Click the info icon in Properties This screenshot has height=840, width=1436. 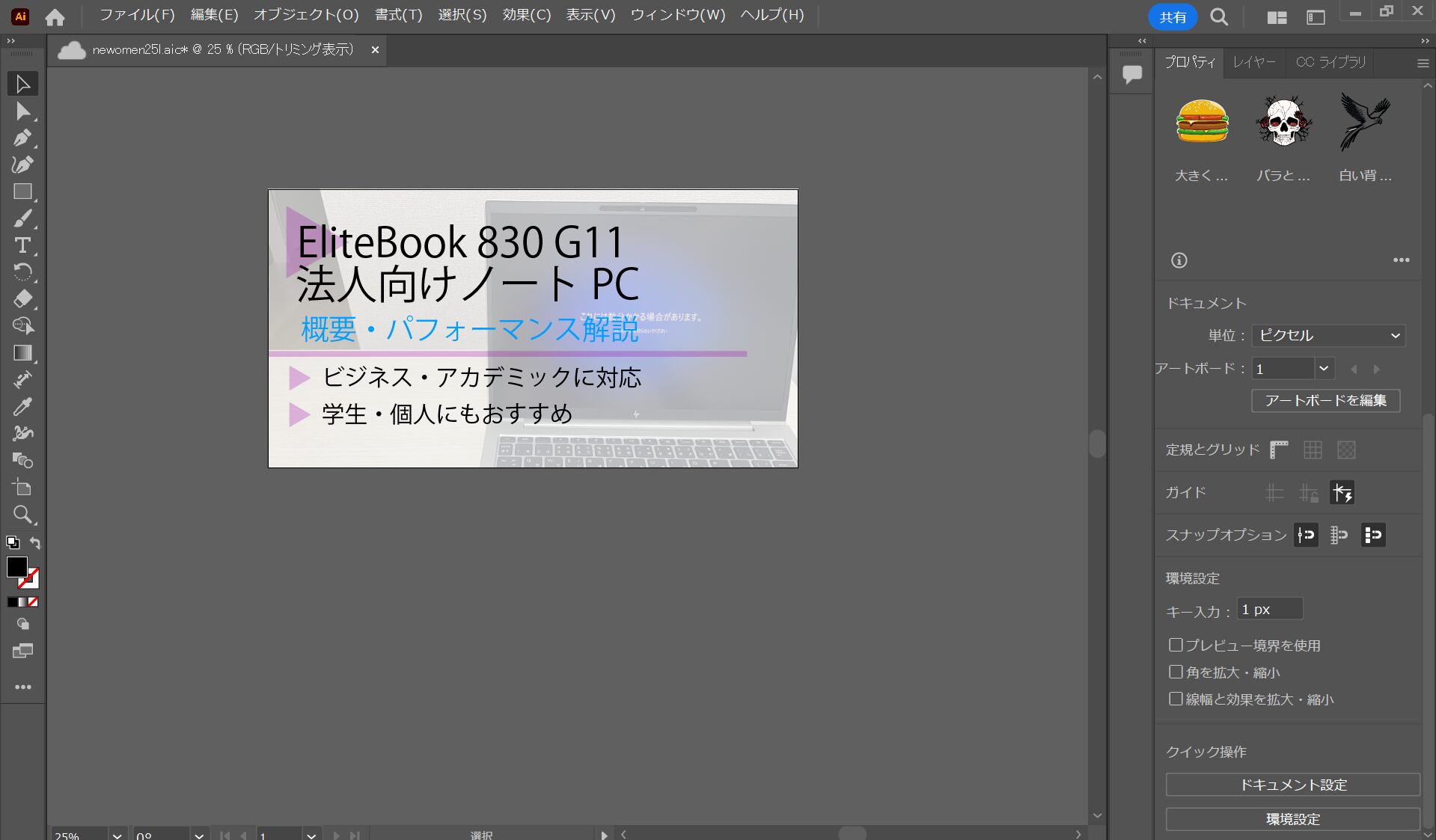click(1179, 260)
